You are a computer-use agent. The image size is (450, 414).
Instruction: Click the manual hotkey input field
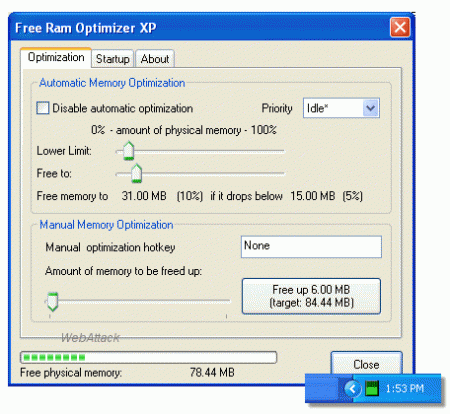coord(311,247)
